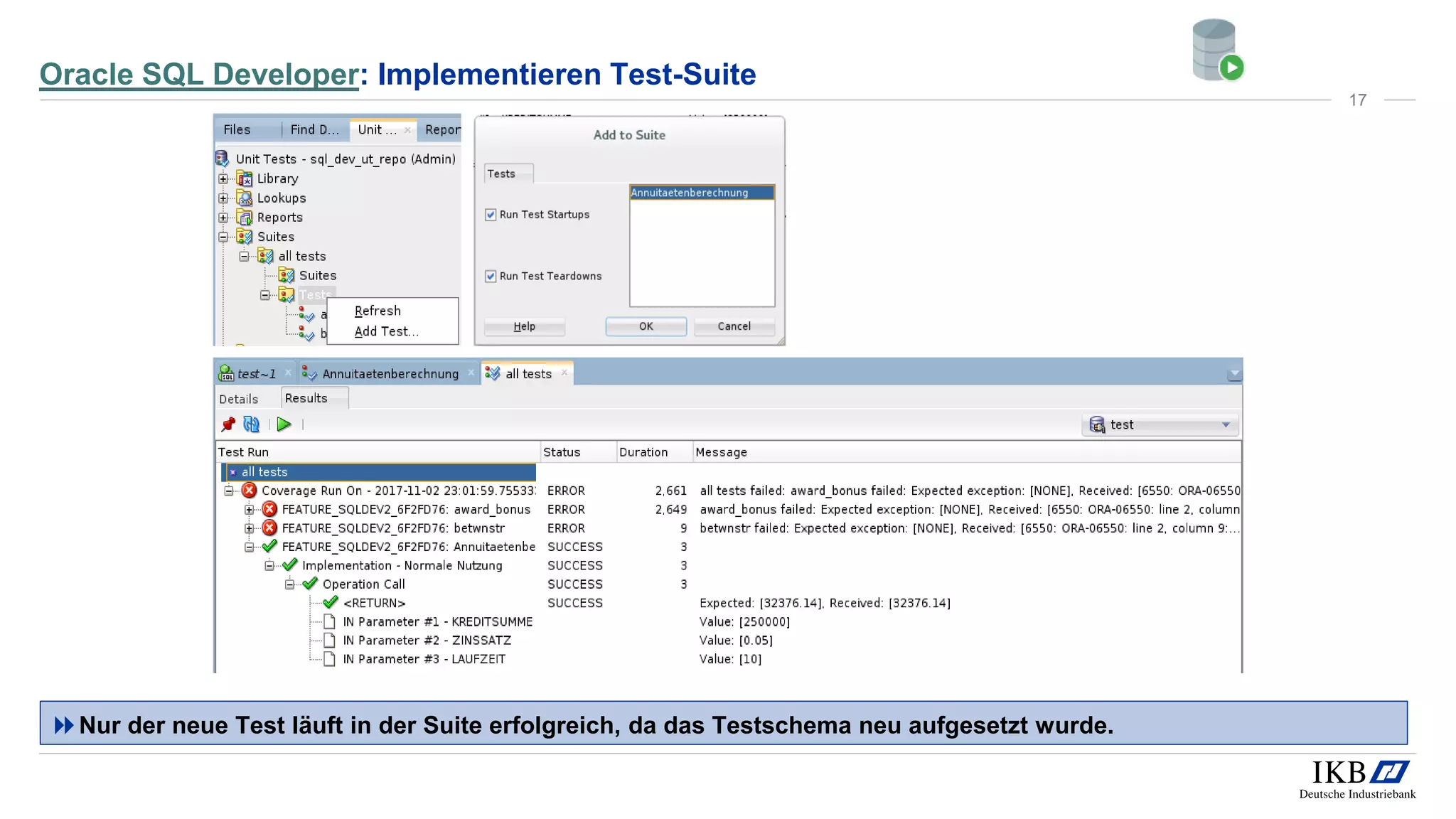This screenshot has width=1456, height=819.
Task: Click error icon next to betwnstr
Action: (269, 528)
